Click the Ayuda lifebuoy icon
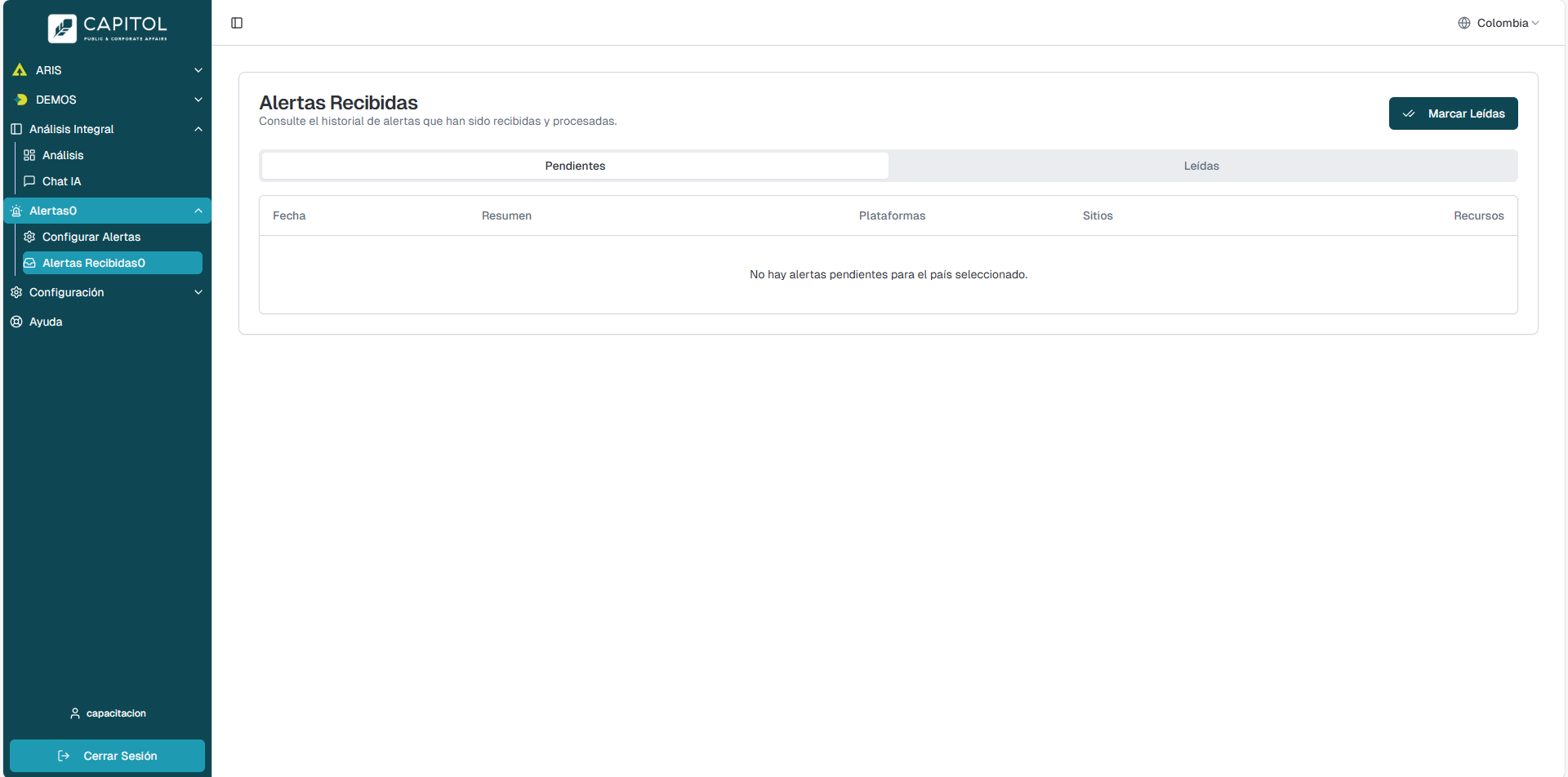This screenshot has width=1568, height=777. click(16, 322)
